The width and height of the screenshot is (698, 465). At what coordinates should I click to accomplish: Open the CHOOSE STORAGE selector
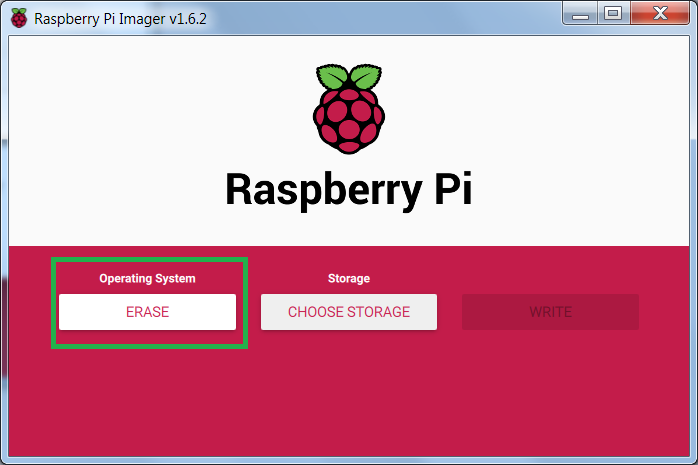click(349, 312)
